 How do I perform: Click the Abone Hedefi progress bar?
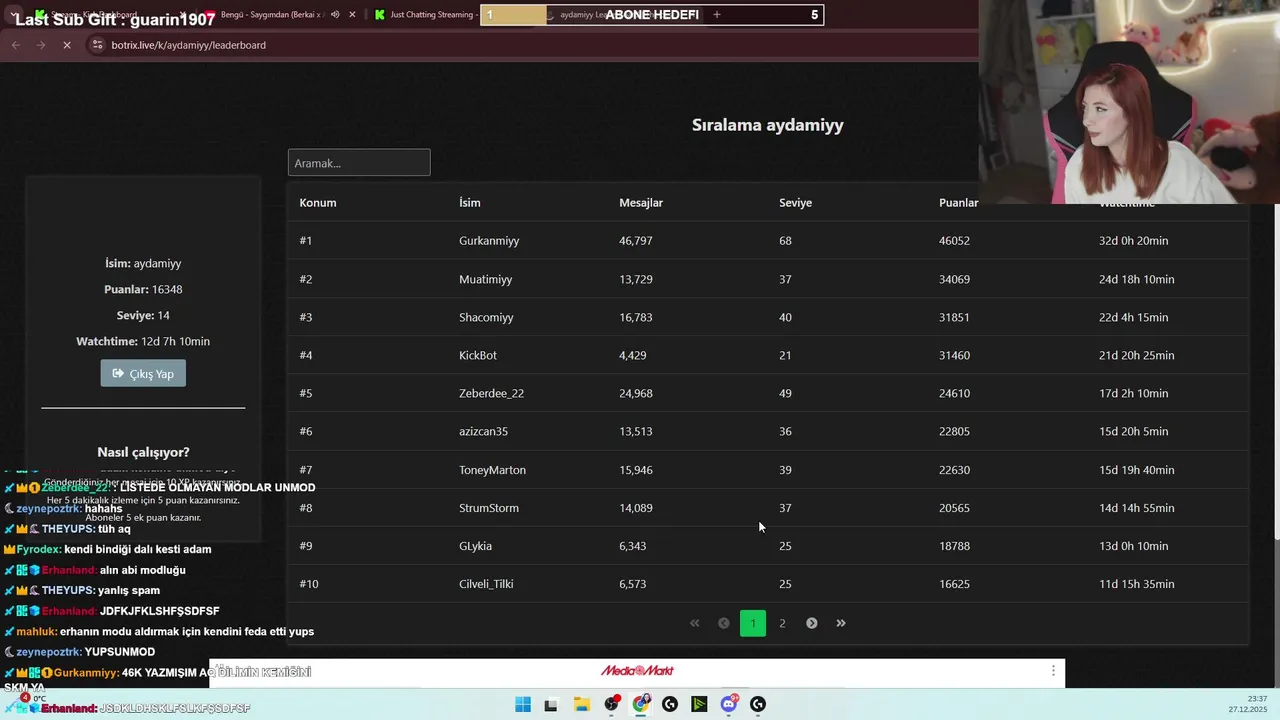click(x=652, y=15)
